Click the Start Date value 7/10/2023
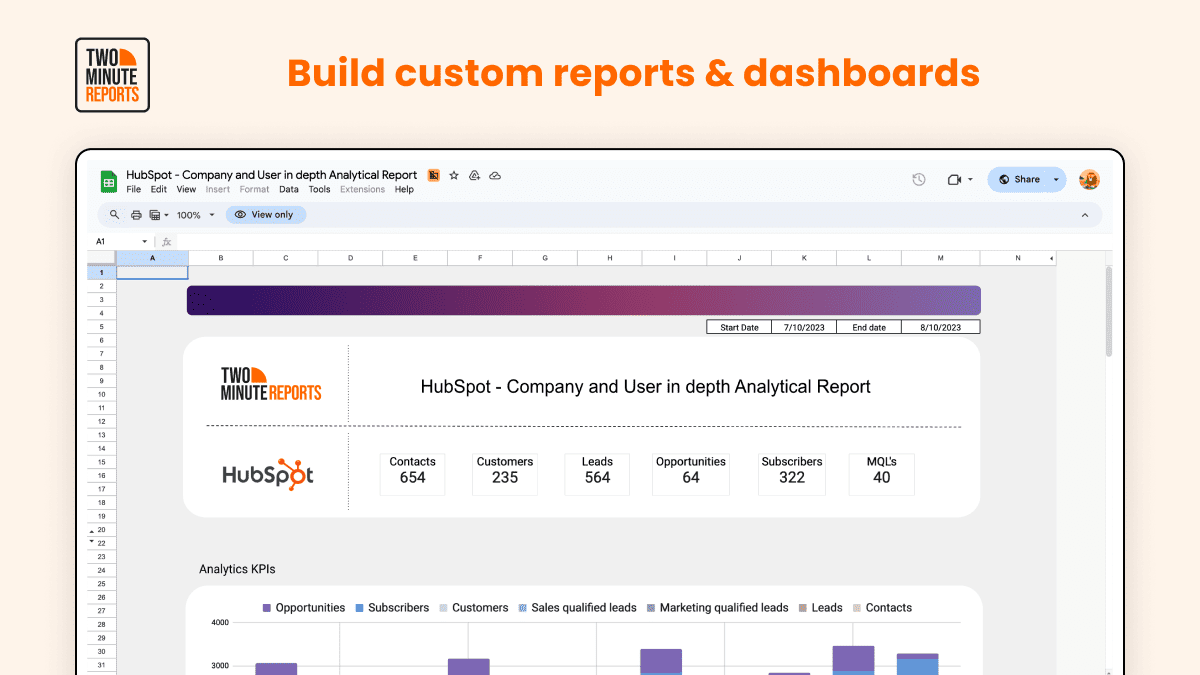This screenshot has width=1200, height=675. (804, 327)
